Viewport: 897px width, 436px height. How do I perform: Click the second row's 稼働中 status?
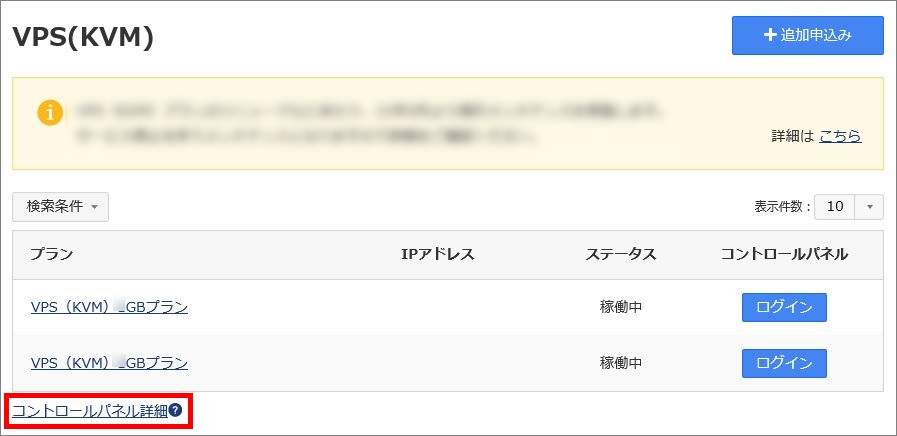pyautogui.click(x=621, y=363)
